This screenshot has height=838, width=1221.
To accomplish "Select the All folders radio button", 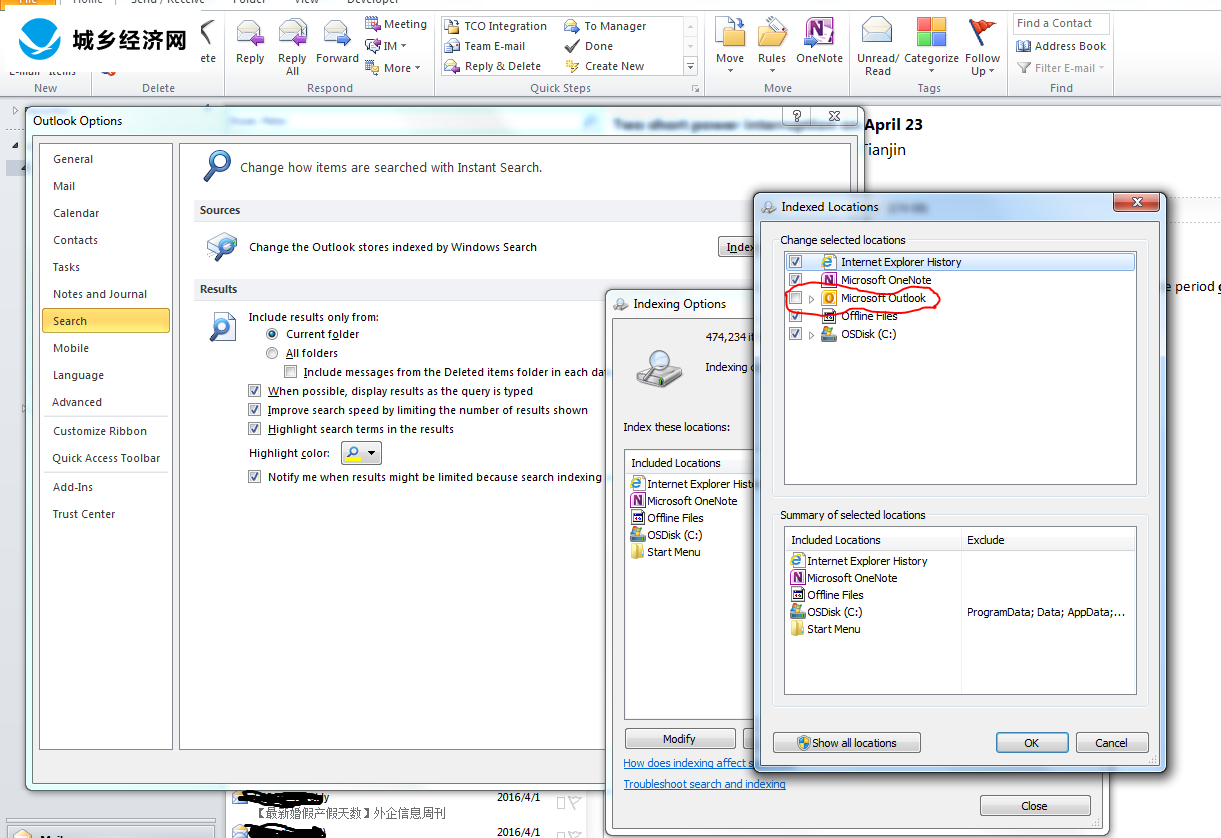I will (272, 353).
